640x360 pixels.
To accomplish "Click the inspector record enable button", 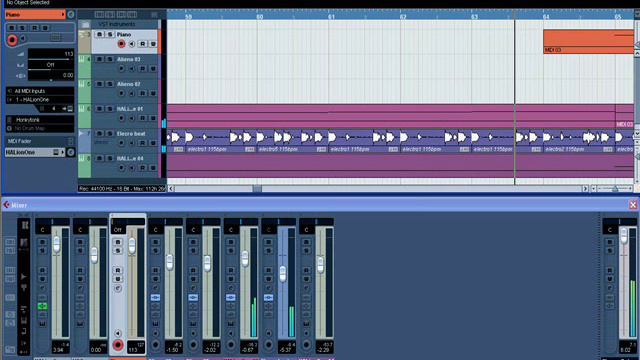I will click(x=12, y=40).
